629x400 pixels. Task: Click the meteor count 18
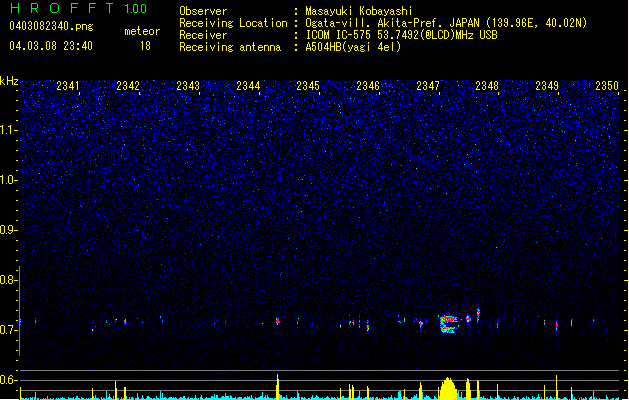pos(145,46)
